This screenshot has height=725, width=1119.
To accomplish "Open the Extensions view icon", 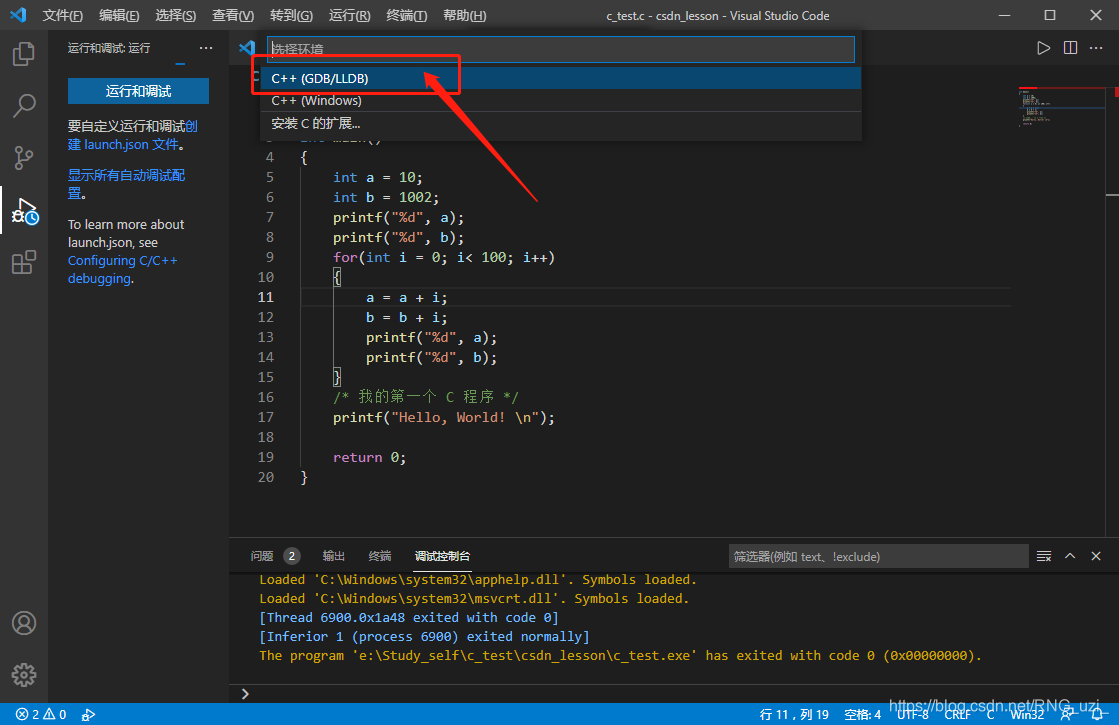I will [x=24, y=262].
